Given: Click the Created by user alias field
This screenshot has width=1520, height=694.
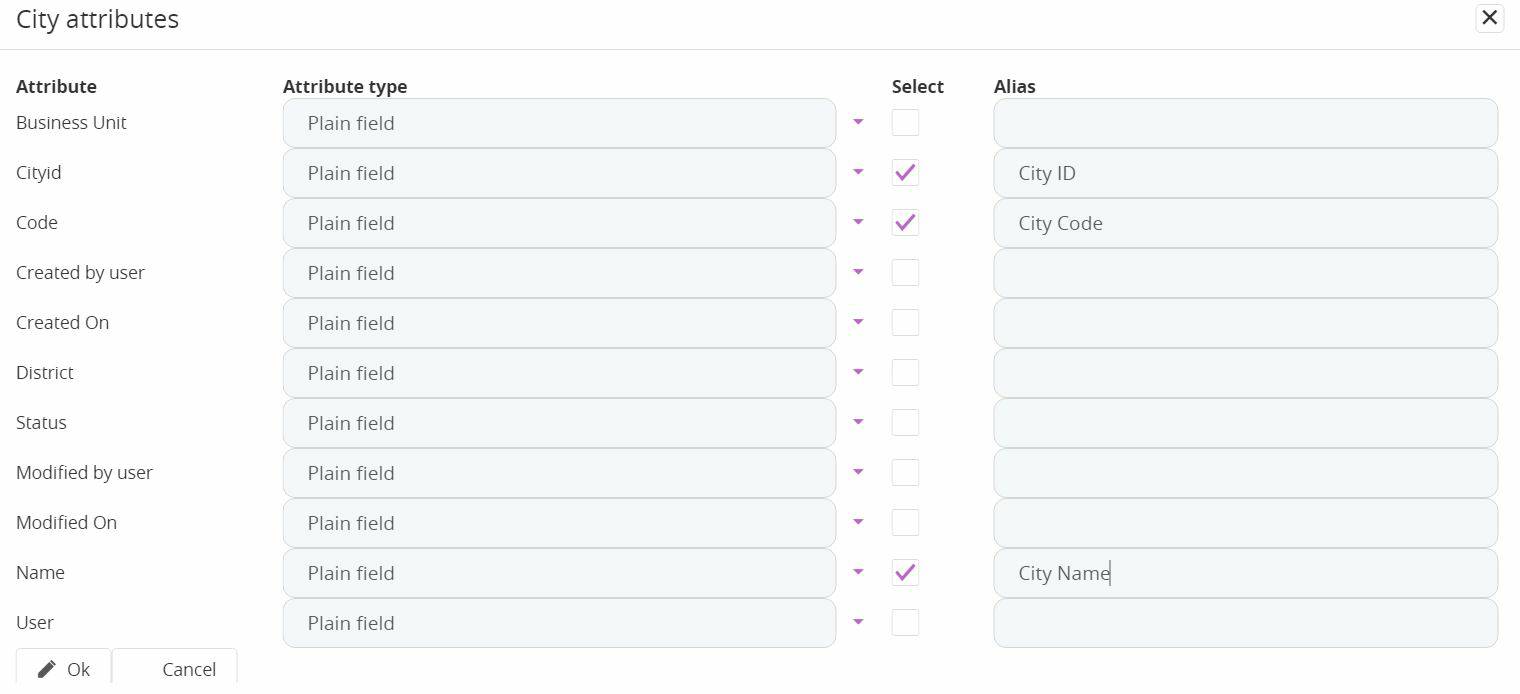Looking at the screenshot, I should pyautogui.click(x=1245, y=273).
